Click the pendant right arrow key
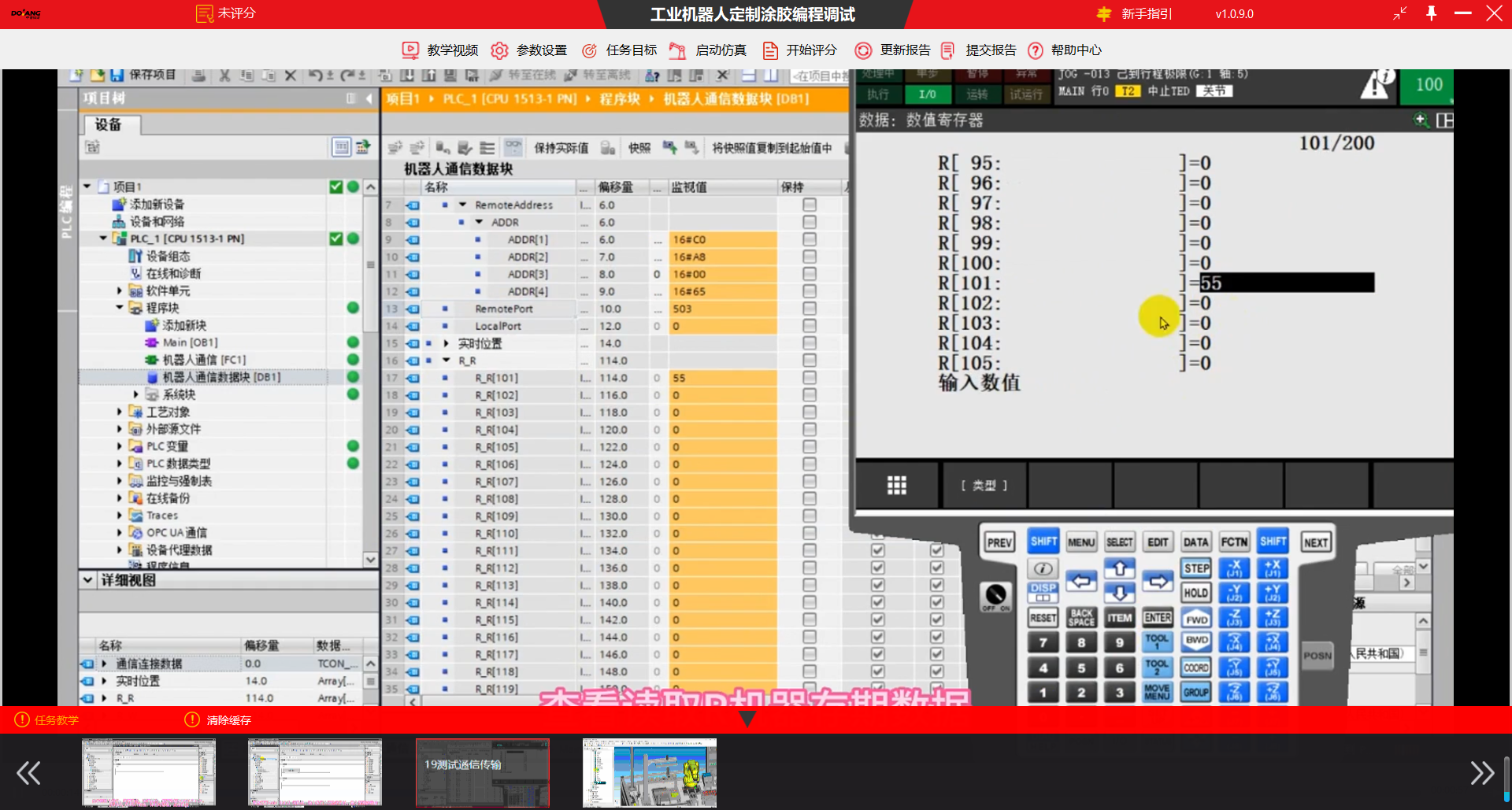This screenshot has width=1512, height=810. (1158, 582)
